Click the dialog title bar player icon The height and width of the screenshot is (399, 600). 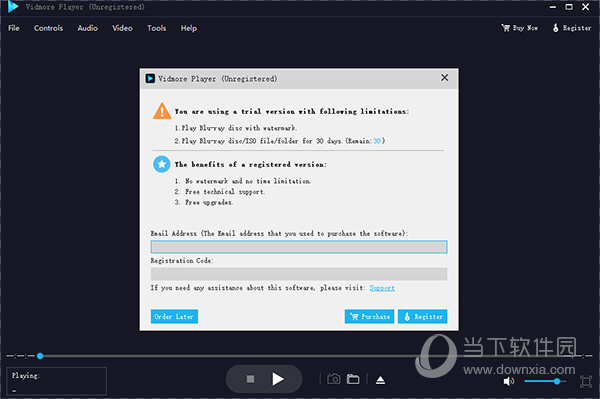(150, 78)
